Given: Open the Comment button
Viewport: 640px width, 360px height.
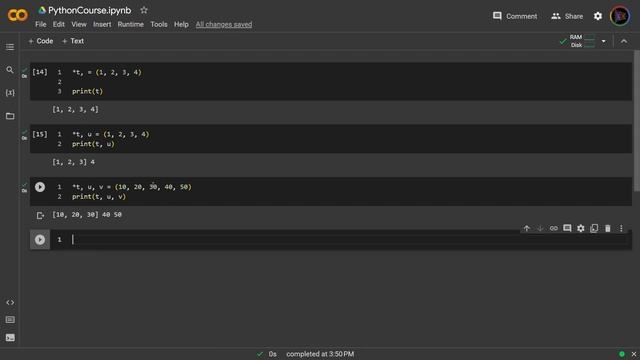Looking at the screenshot, I should (515, 16).
